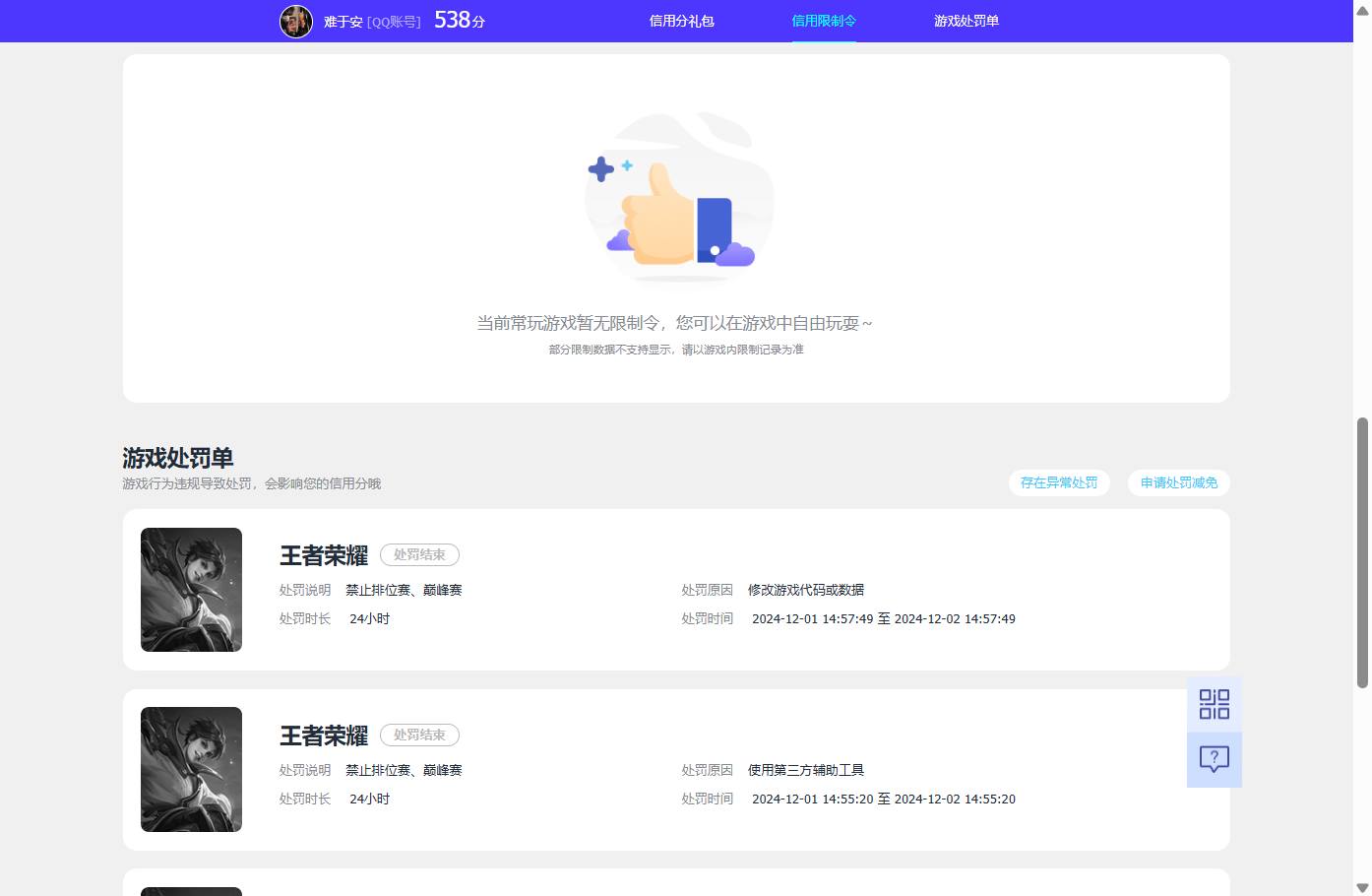This screenshot has height=896, width=1372.
Task: Click 24小时 duration on 修改游戏代码或数据 card
Action: tap(370, 618)
